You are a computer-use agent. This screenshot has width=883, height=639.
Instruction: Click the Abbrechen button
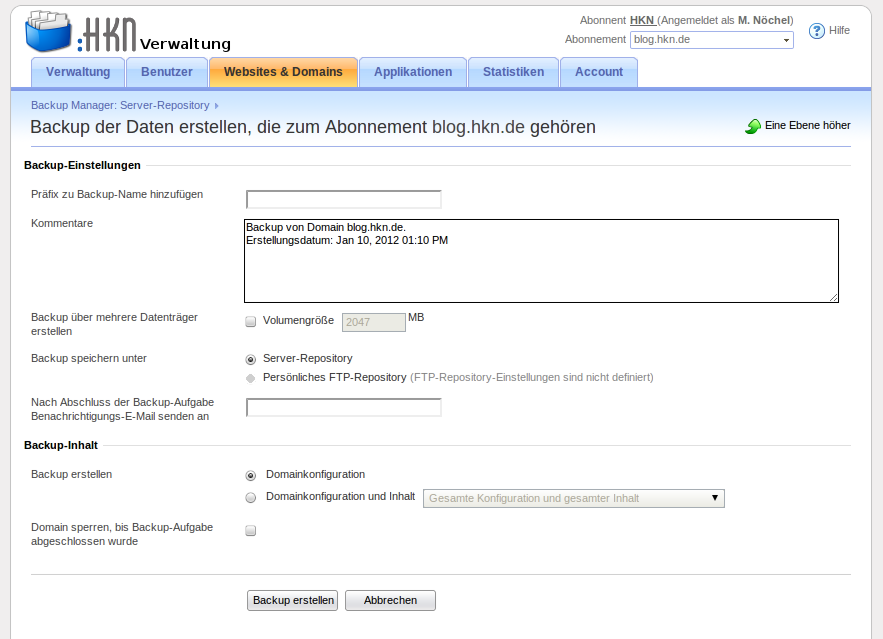click(390, 600)
